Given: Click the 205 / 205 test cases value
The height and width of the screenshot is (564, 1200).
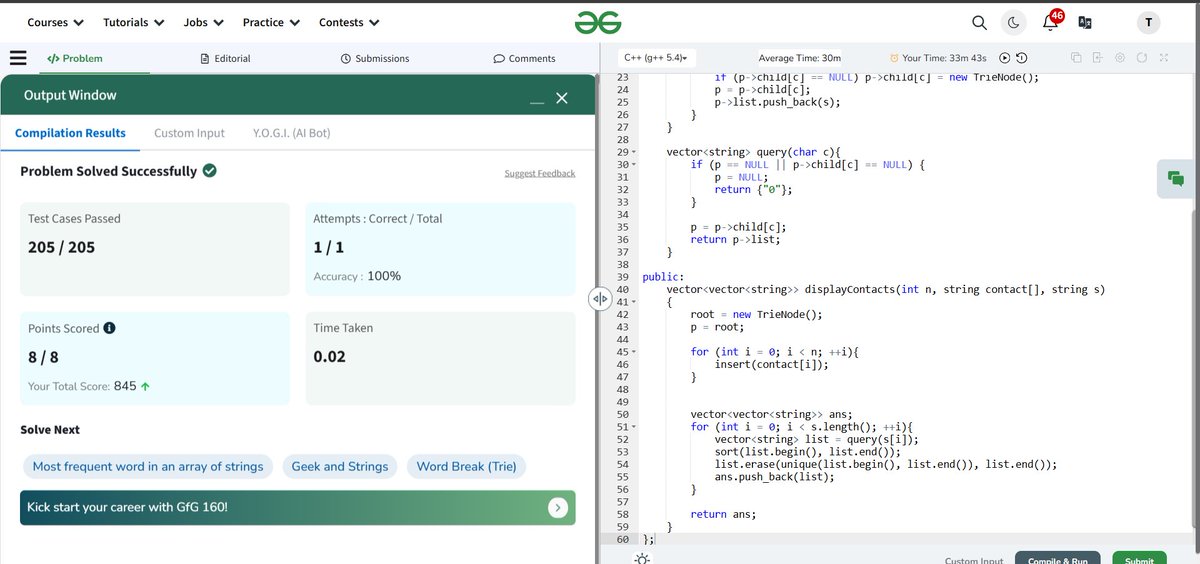Looking at the screenshot, I should 62,246.
